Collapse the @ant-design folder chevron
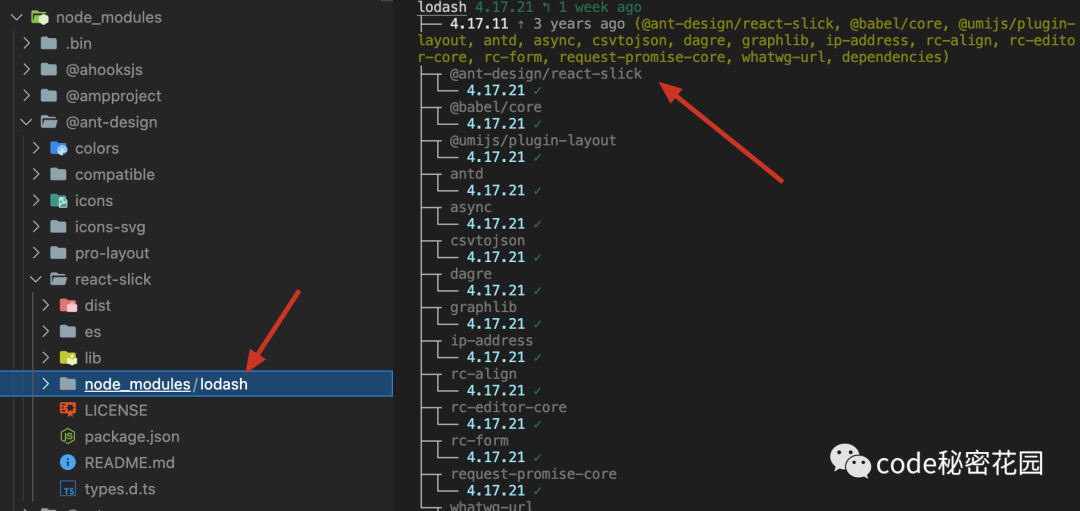Image resolution: width=1080 pixels, height=511 pixels. [27, 122]
